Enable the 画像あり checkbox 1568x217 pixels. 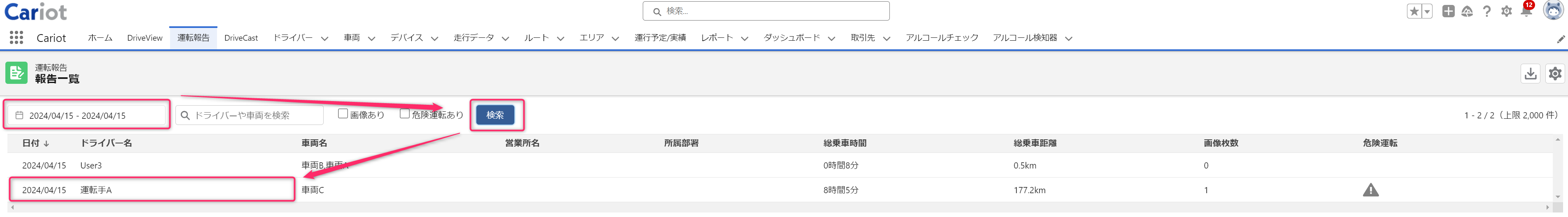(x=343, y=114)
